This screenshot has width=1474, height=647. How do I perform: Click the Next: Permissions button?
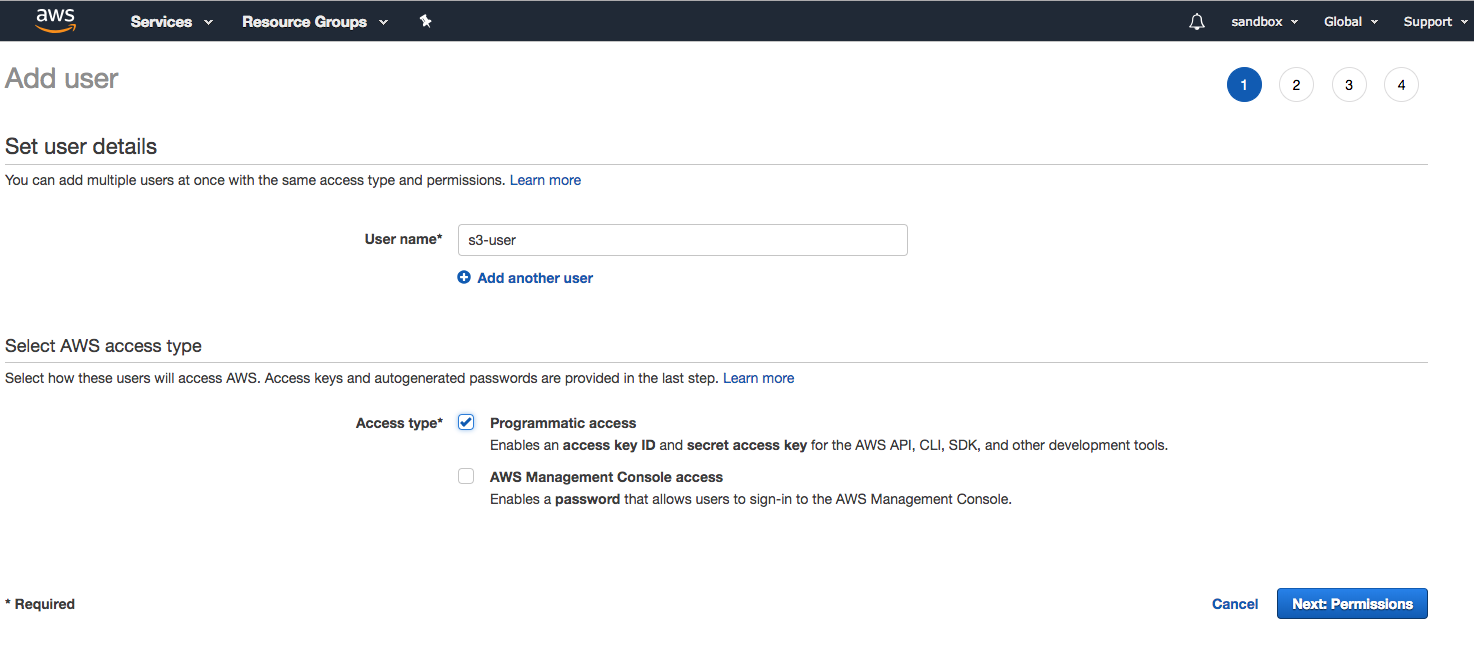(1351, 604)
